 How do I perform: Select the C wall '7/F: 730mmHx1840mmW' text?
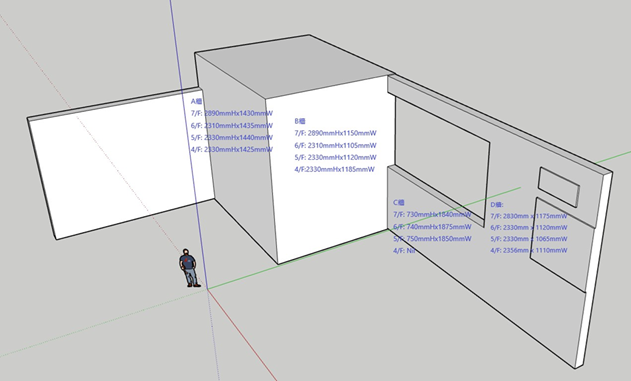tap(432, 214)
